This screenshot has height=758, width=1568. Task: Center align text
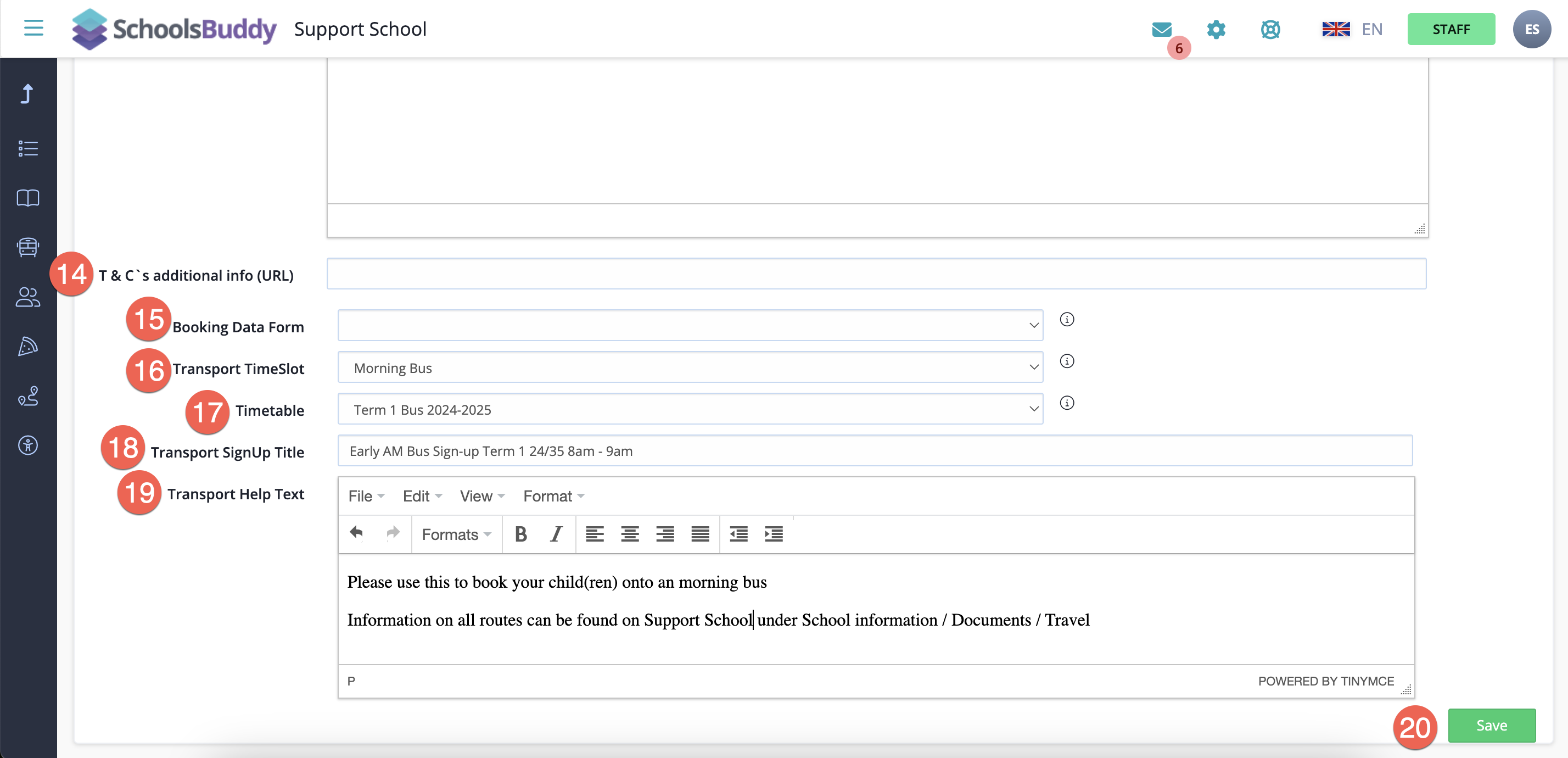[x=629, y=534]
